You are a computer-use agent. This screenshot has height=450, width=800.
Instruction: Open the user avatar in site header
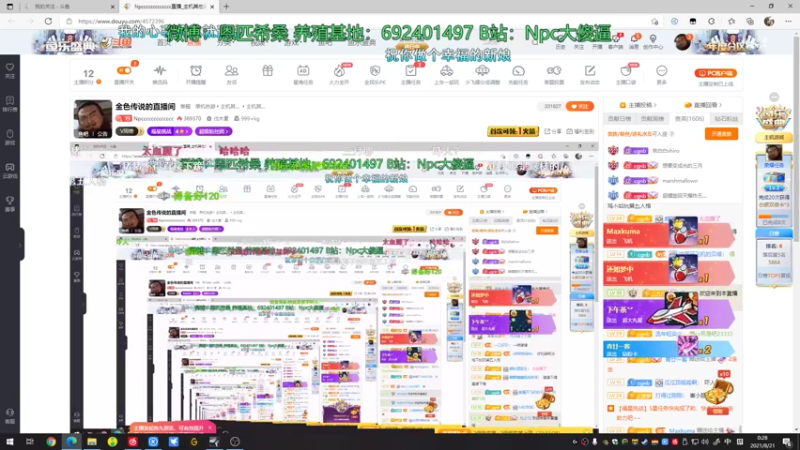[x=682, y=42]
